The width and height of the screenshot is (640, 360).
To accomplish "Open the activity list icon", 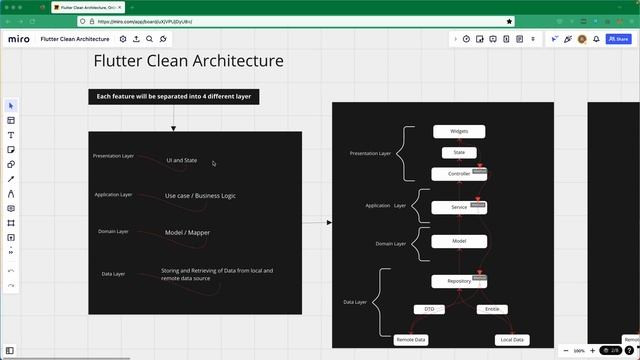I will point(520,39).
